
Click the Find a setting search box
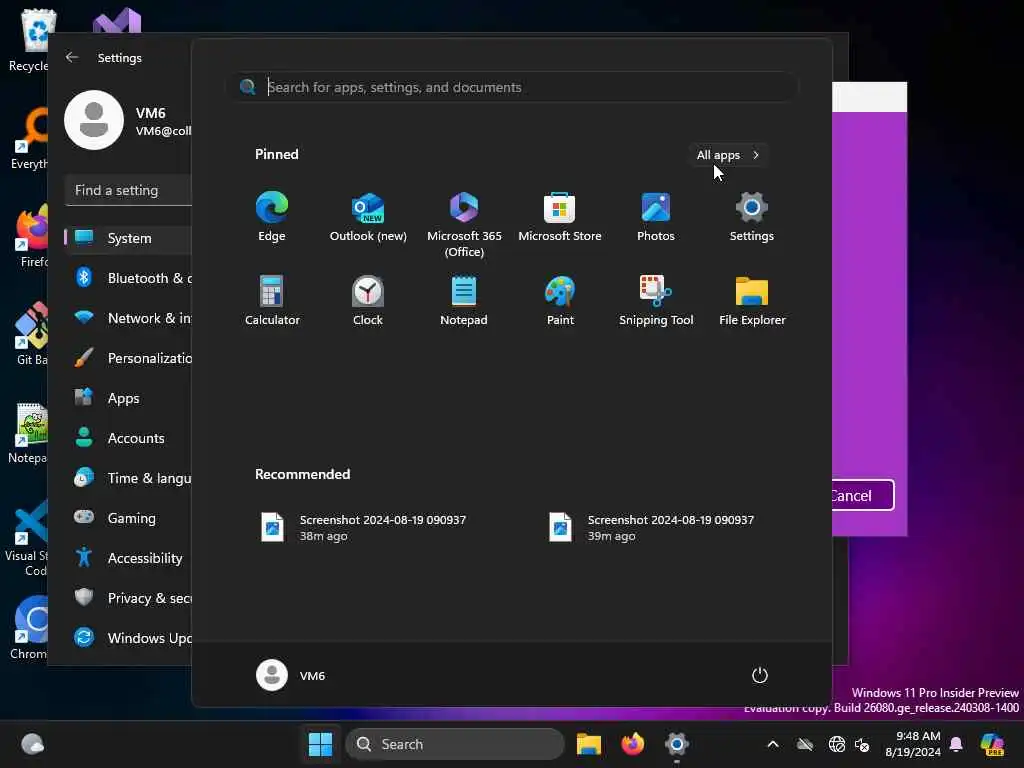(x=129, y=190)
